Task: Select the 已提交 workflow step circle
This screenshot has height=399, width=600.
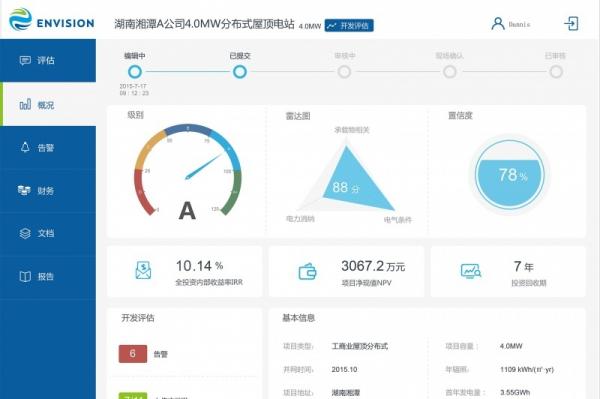Action: coord(240,72)
